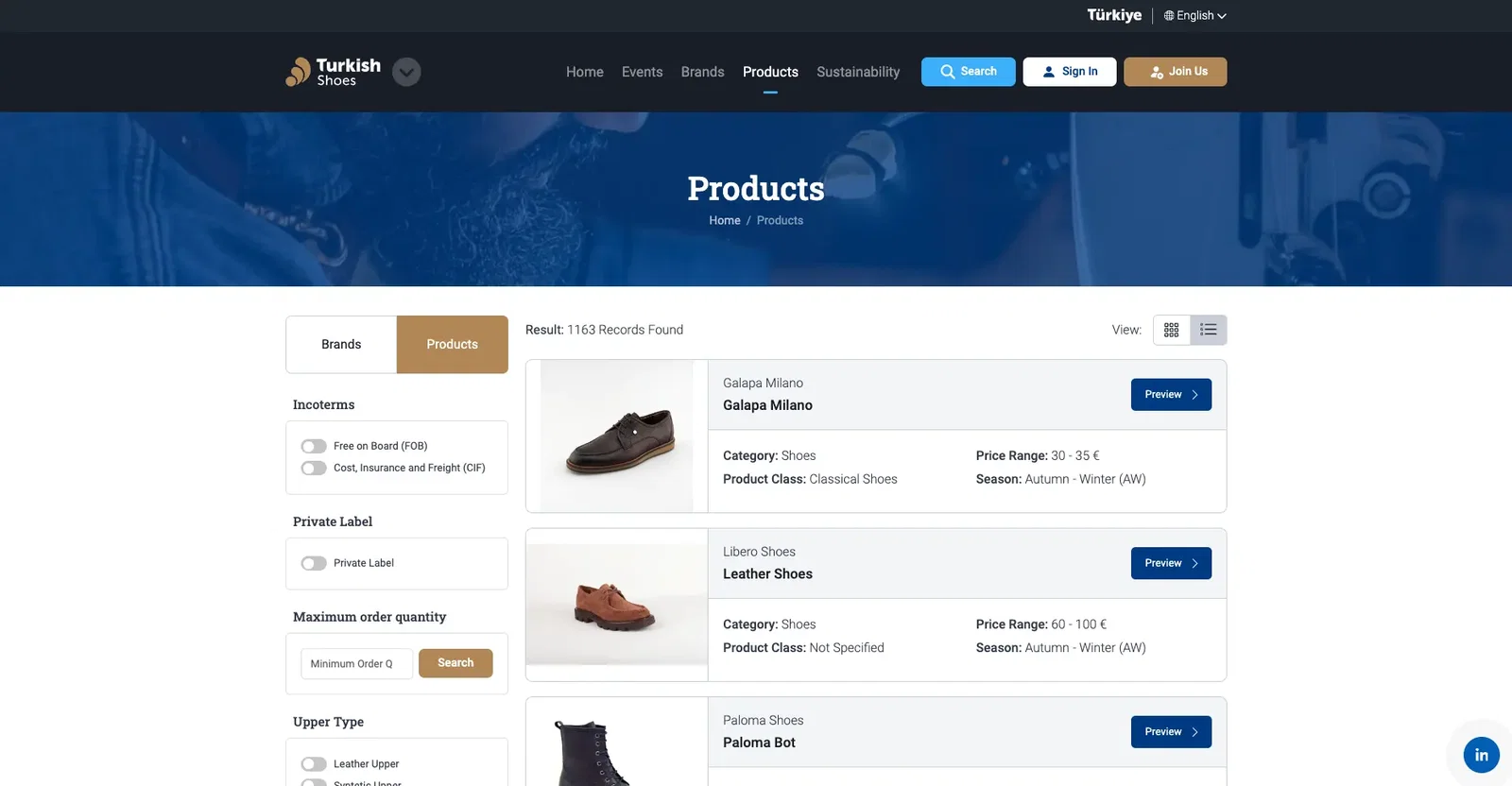Click the Home breadcrumb link
Viewport: 1512px width, 786px height.
(x=725, y=220)
